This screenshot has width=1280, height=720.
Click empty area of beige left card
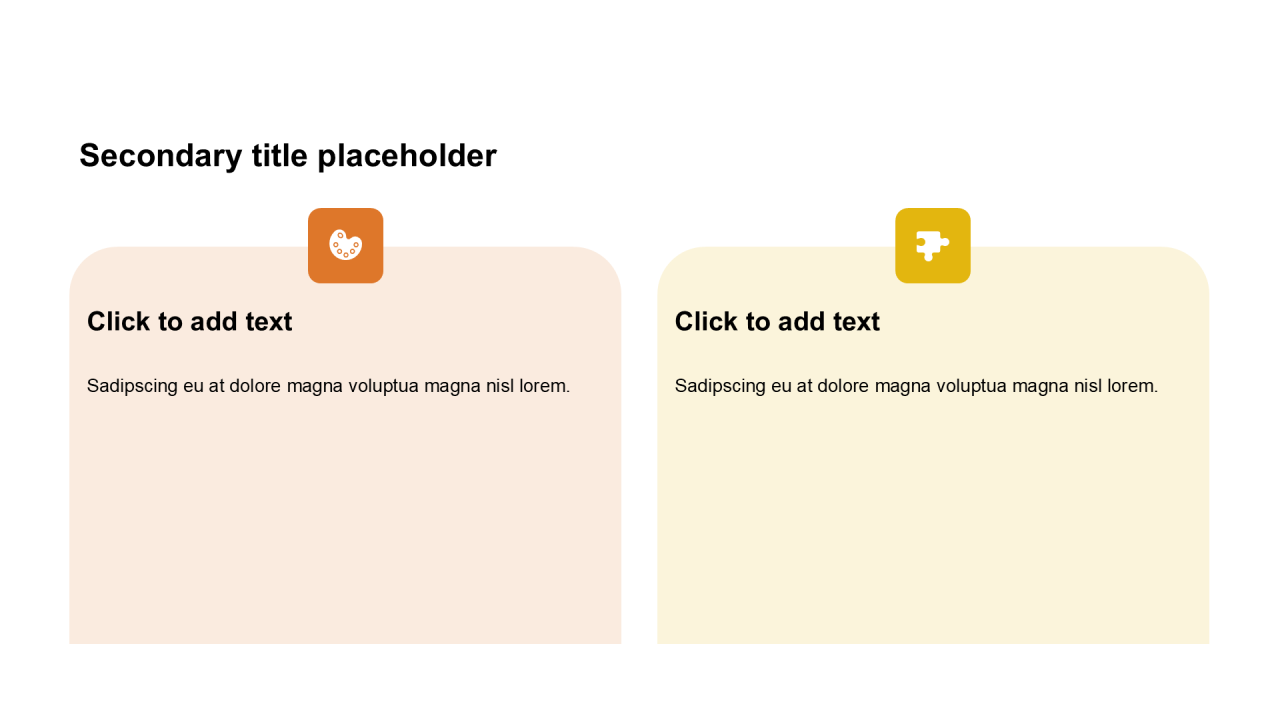pyautogui.click(x=345, y=530)
